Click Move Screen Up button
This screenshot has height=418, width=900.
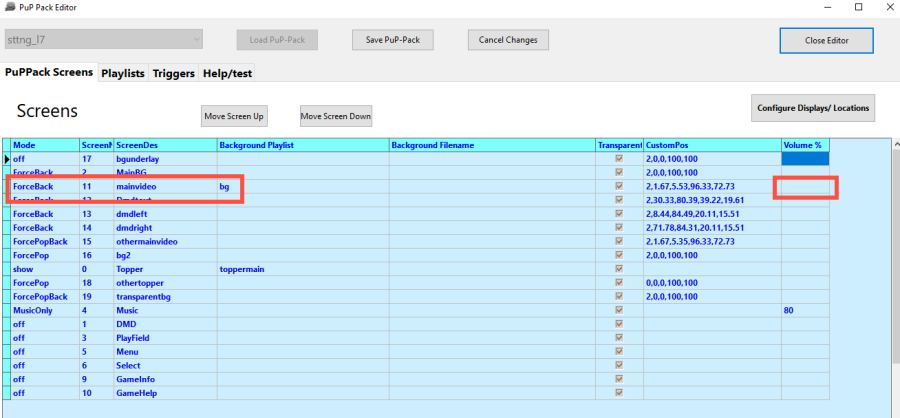[x=234, y=116]
